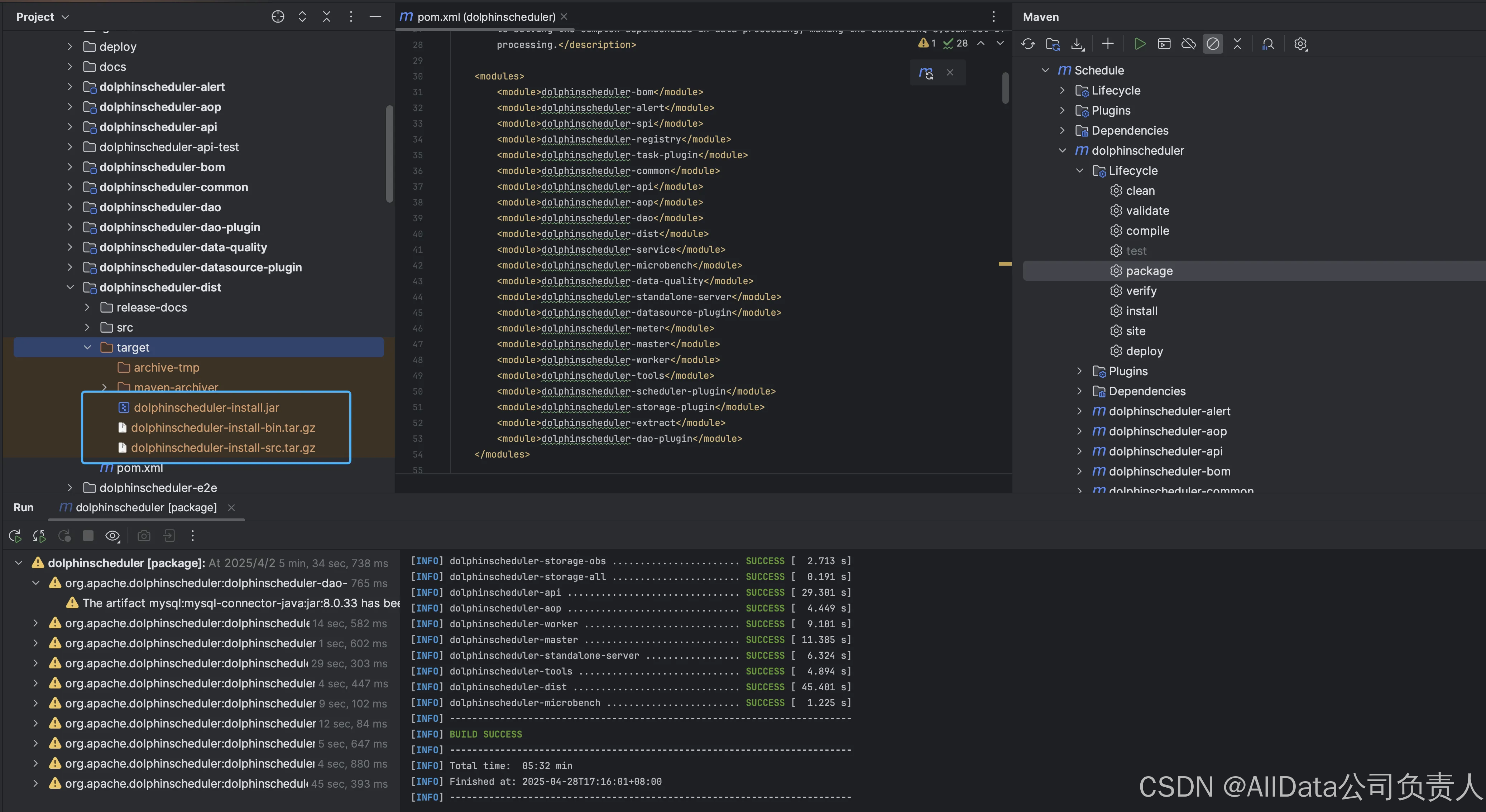This screenshot has width=1486, height=812.
Task: Collapse dolphinscheduler-dist module
Action: pyautogui.click(x=70, y=287)
